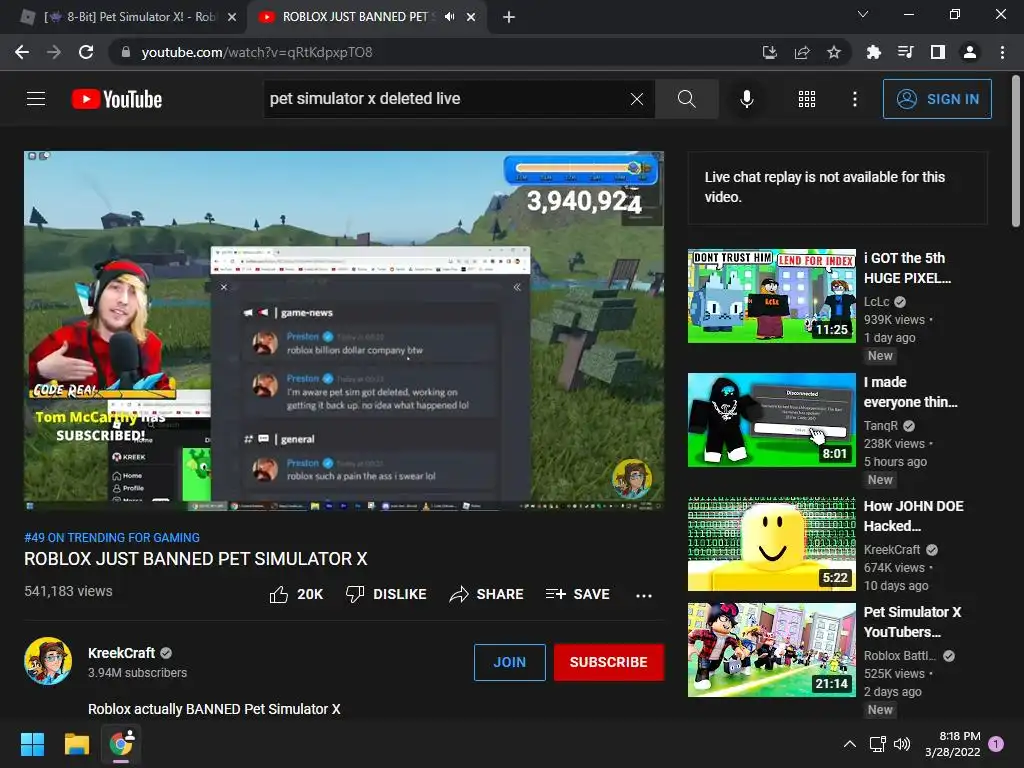Expand the tab search dropdown arrow
The image size is (1024, 768).
click(x=863, y=14)
